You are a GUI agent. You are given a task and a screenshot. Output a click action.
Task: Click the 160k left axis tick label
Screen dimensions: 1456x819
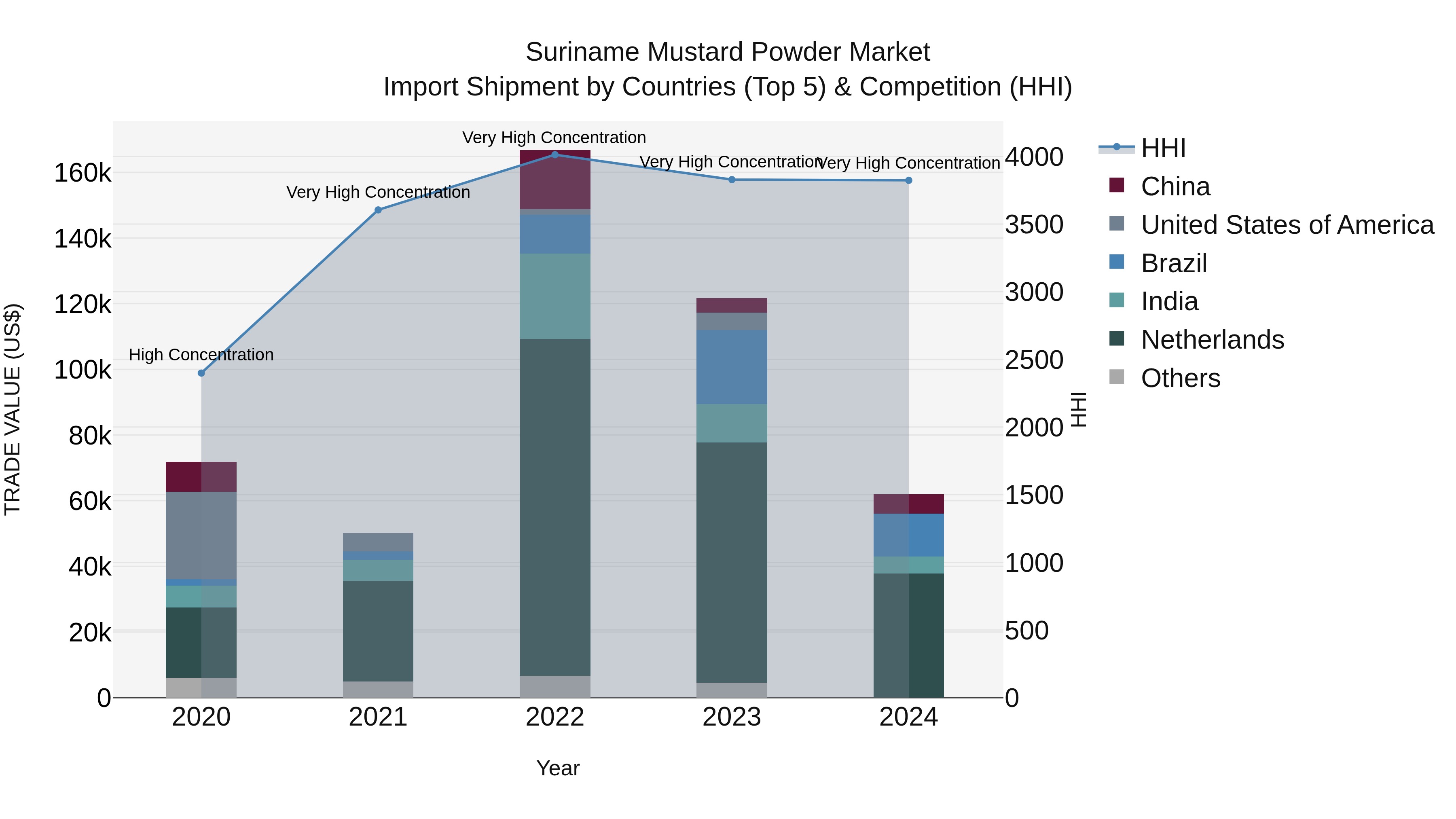pyautogui.click(x=83, y=173)
